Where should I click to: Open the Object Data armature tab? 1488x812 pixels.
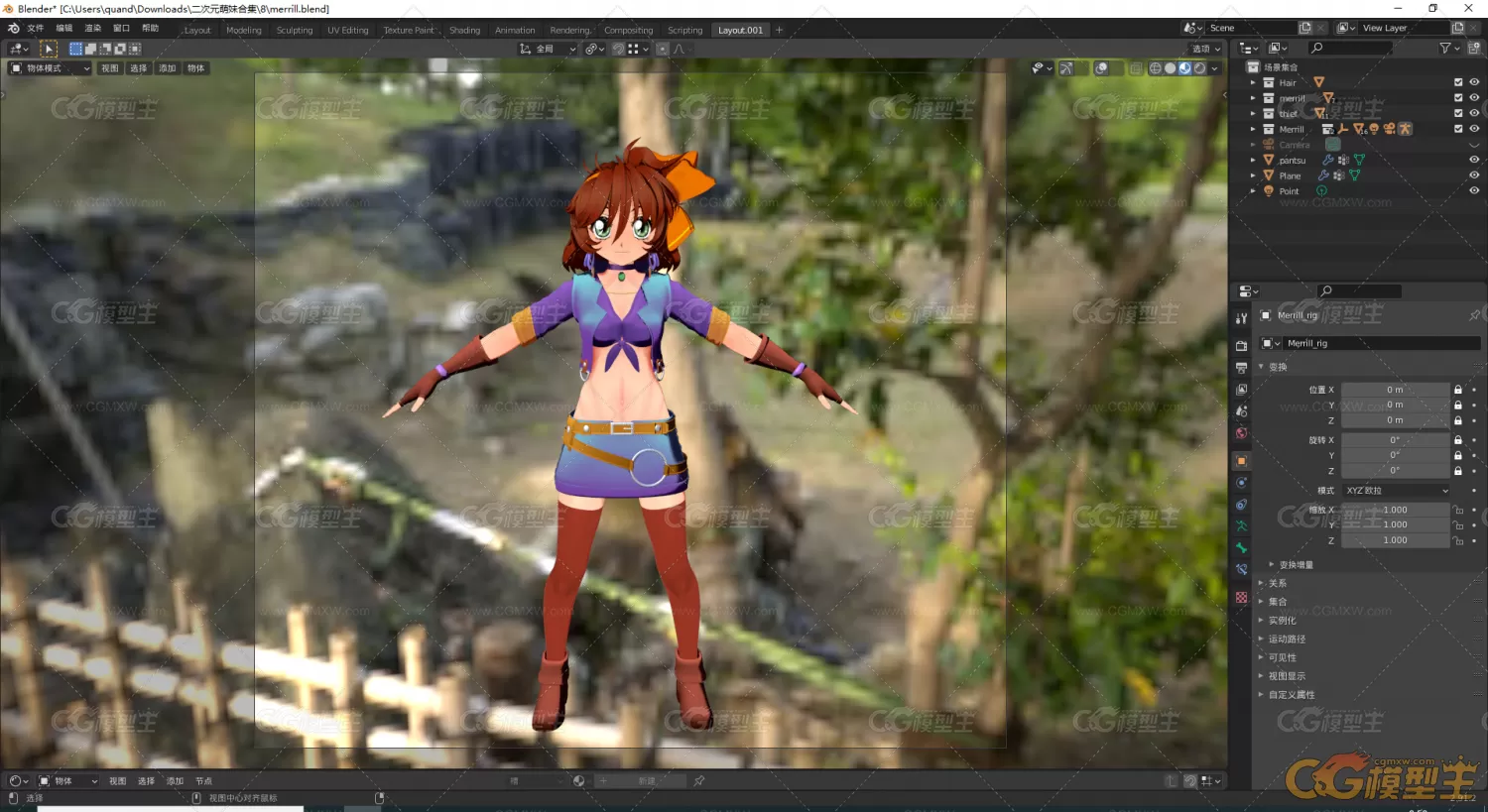1241,526
